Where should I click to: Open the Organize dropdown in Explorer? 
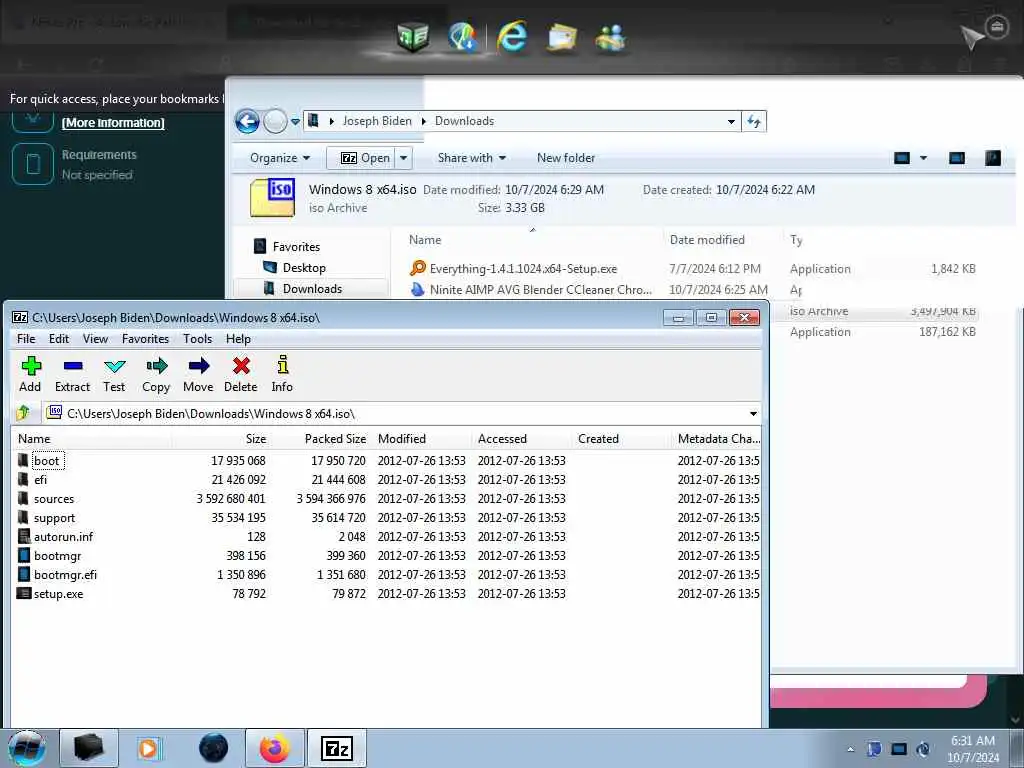tap(280, 158)
